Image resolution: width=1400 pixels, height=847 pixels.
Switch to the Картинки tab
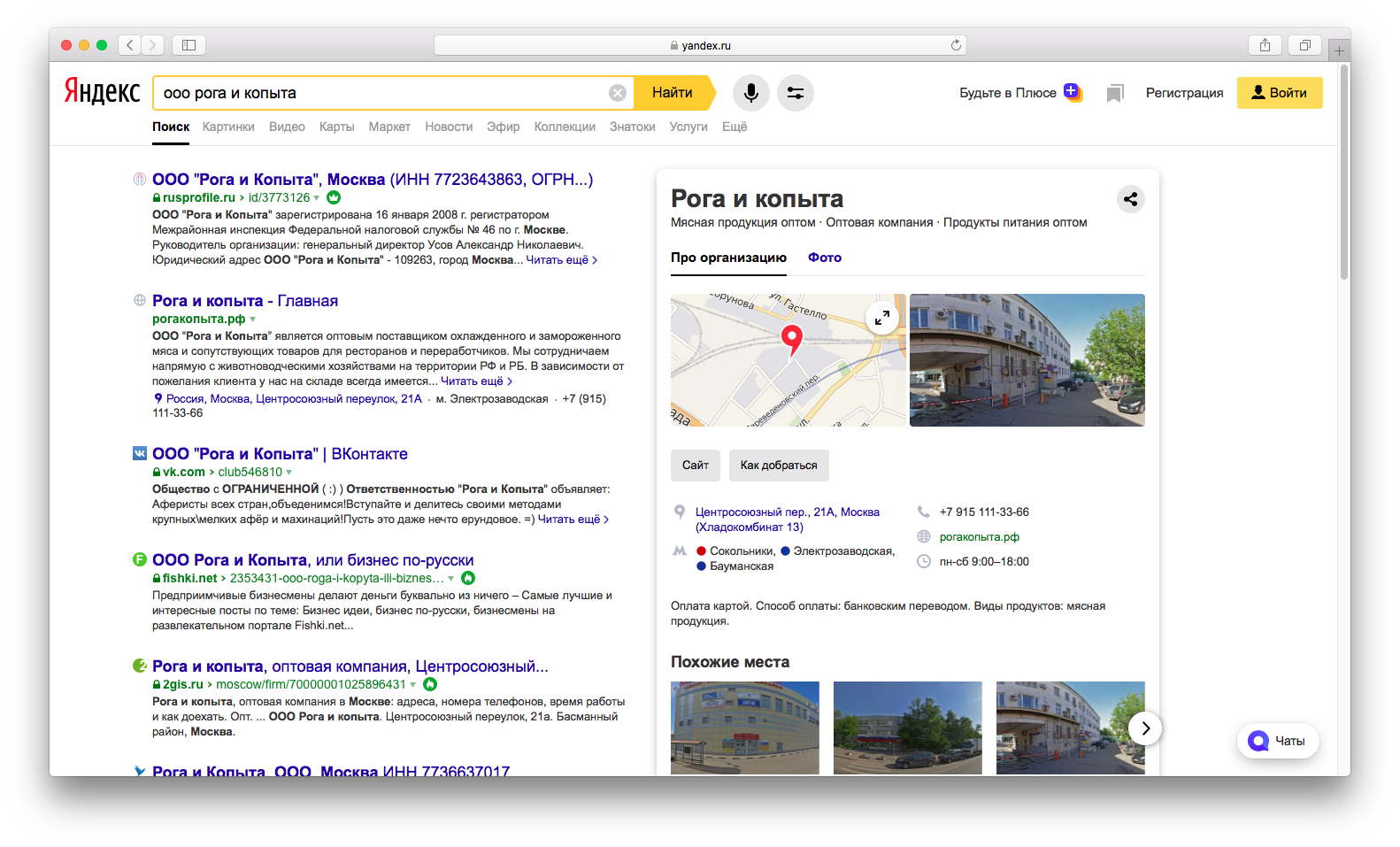tap(228, 127)
